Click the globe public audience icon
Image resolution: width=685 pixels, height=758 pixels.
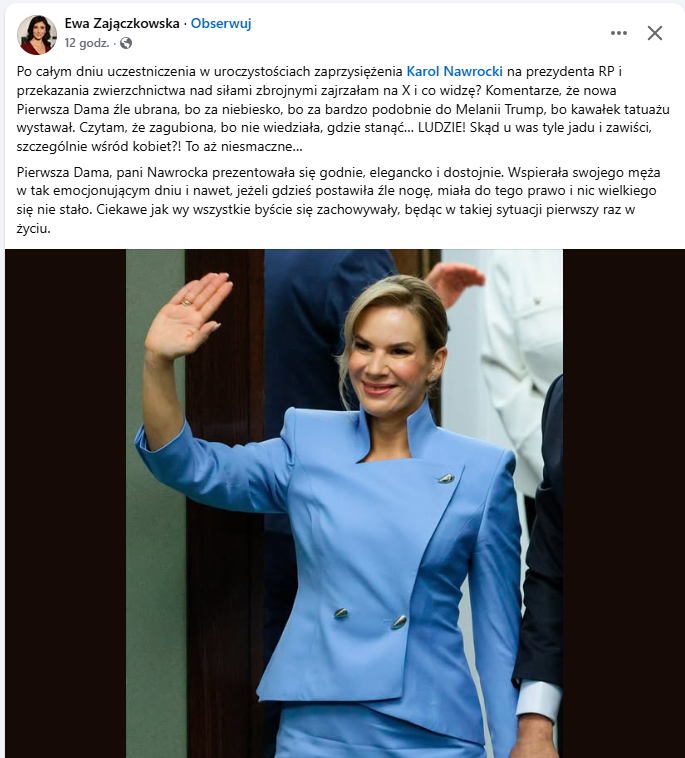tap(126, 44)
